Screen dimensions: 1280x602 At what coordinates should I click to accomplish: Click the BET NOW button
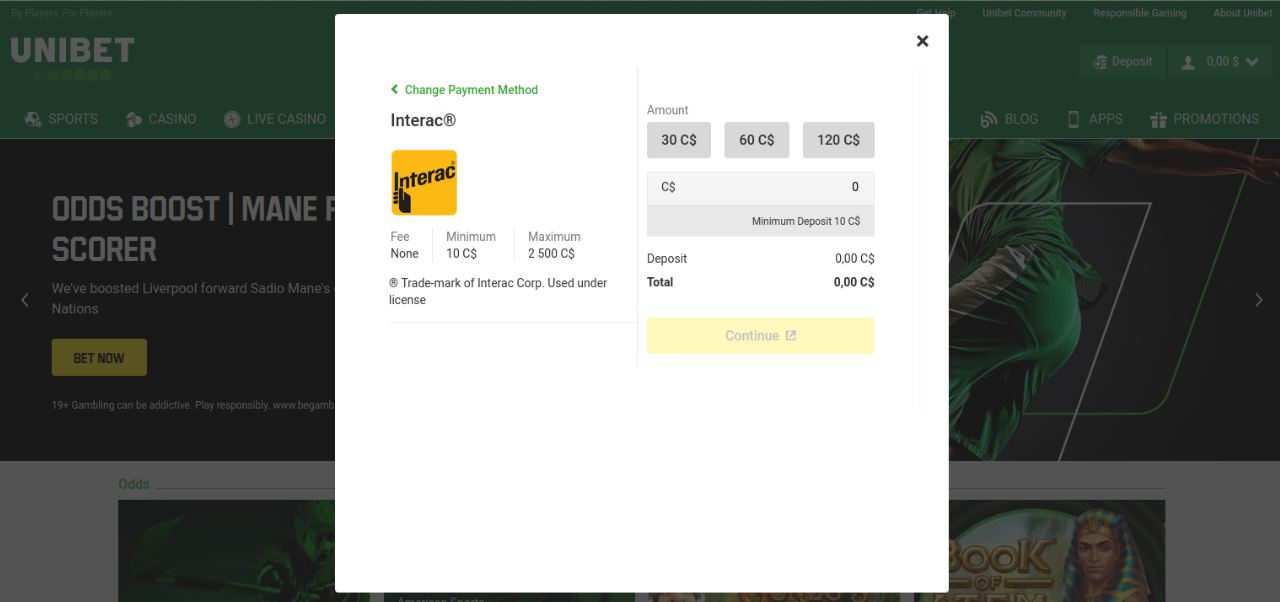click(99, 358)
